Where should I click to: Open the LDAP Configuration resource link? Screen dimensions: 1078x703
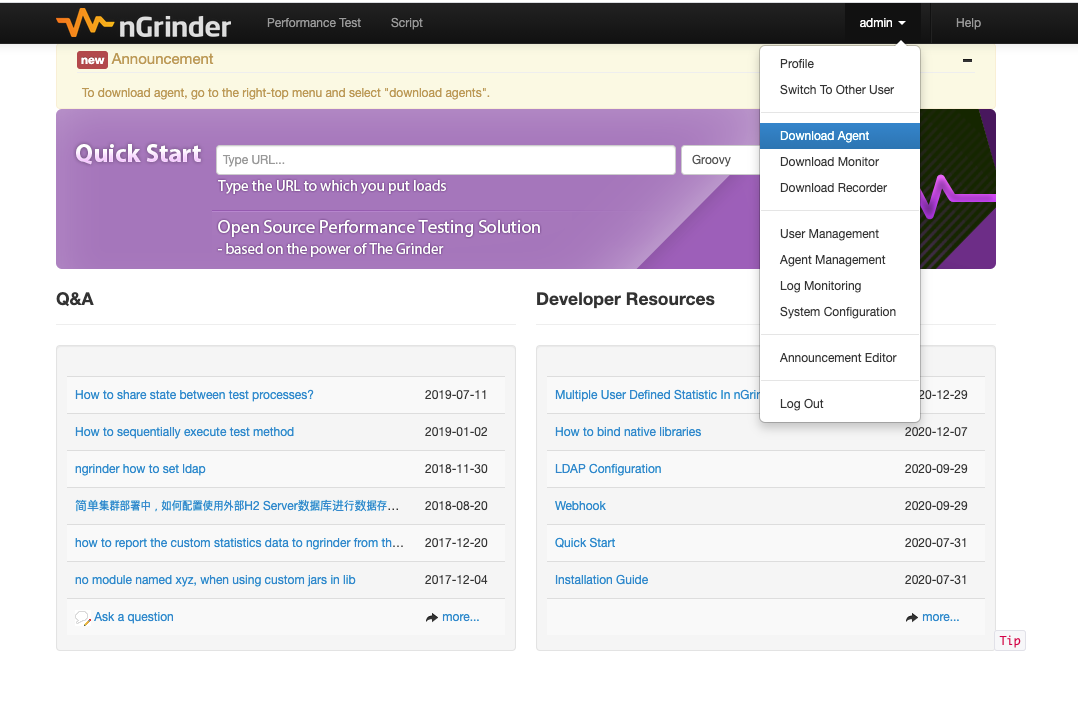608,469
